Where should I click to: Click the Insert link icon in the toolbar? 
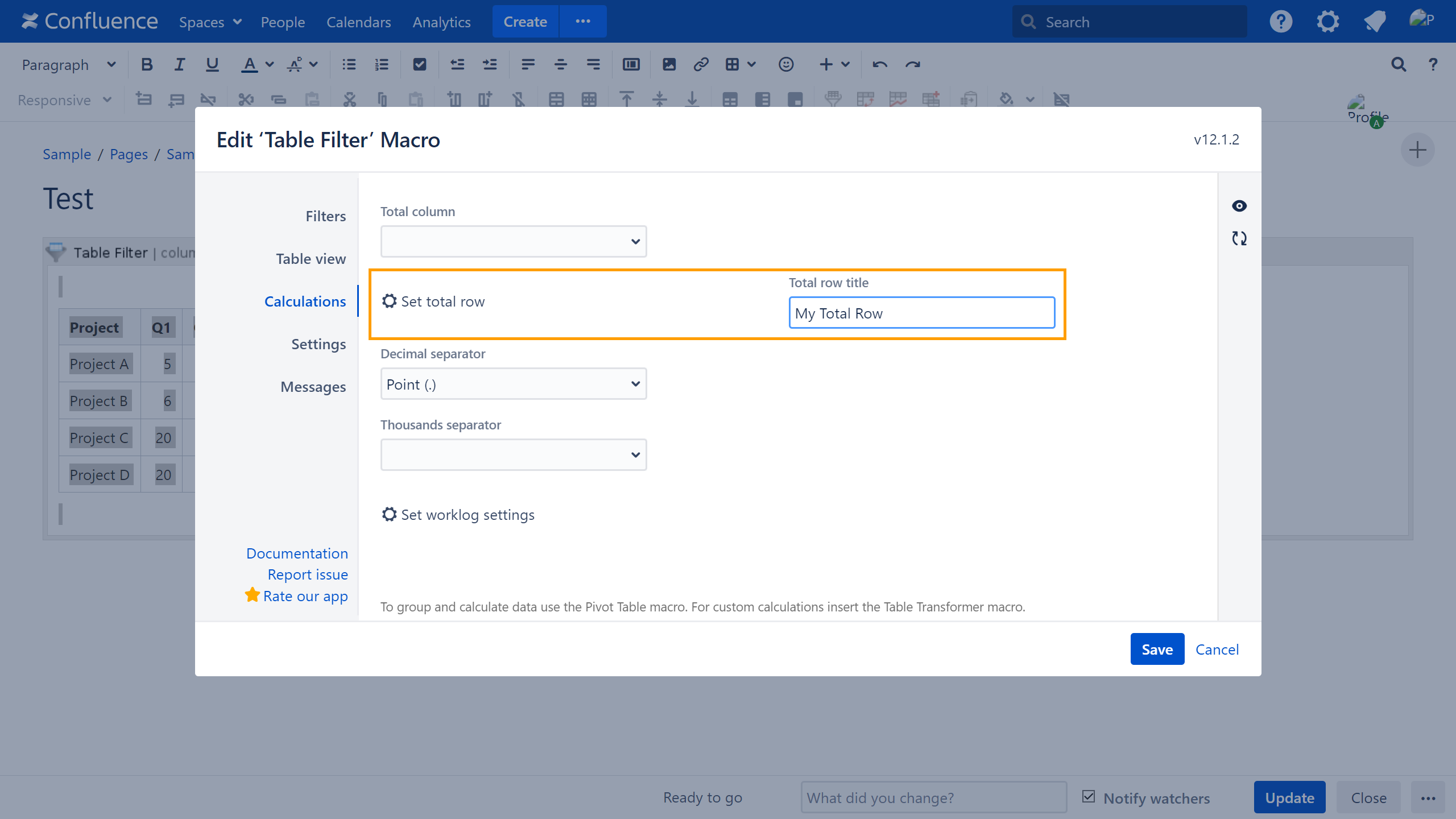tap(701, 64)
